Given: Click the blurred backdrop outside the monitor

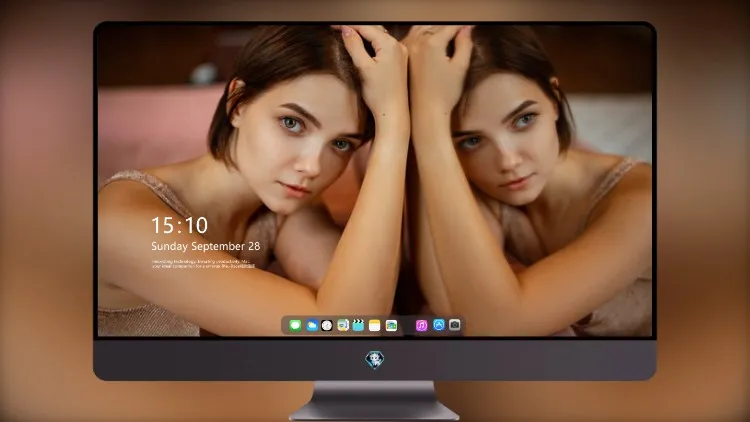Looking at the screenshot, I should (x=45, y=211).
